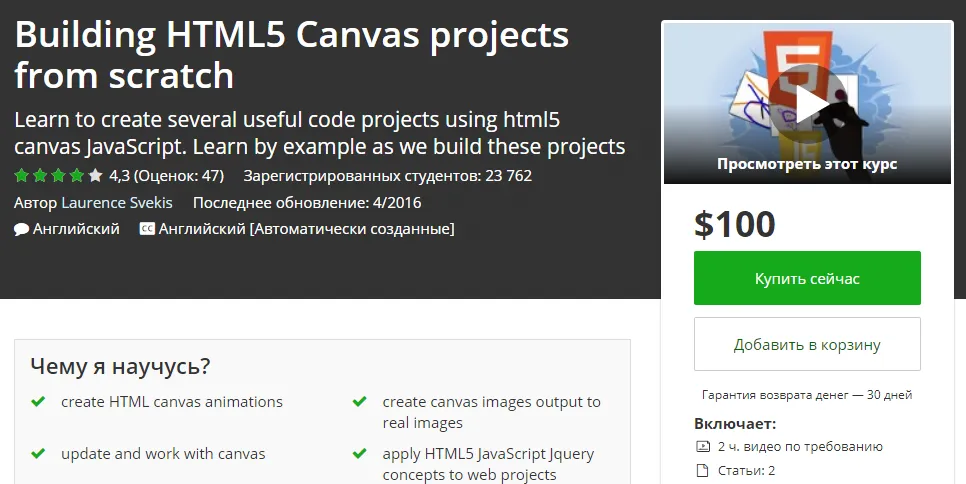This screenshot has height=484, width=966.
Task: Click the CC closed captions icon
Action: point(146,229)
